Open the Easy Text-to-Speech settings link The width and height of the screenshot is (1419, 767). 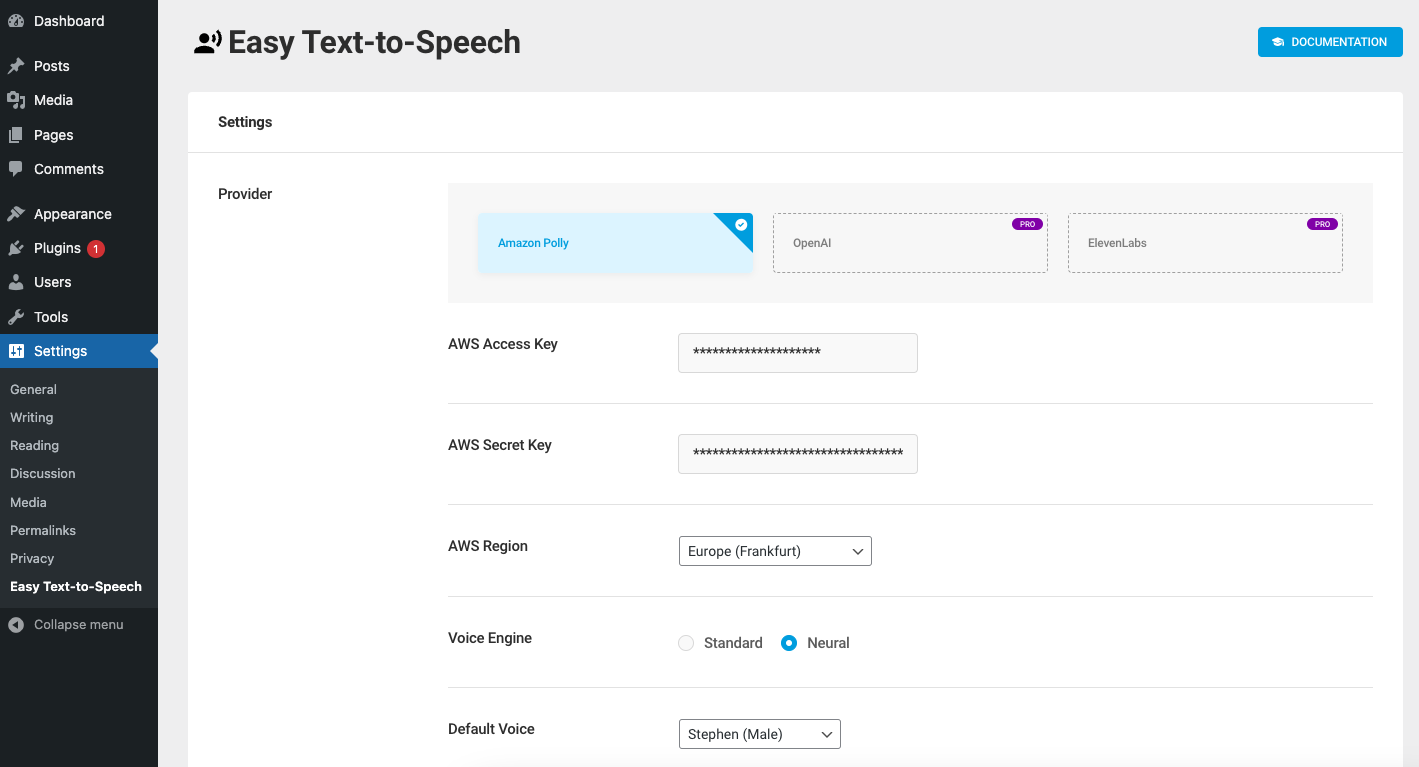[x=74, y=586]
